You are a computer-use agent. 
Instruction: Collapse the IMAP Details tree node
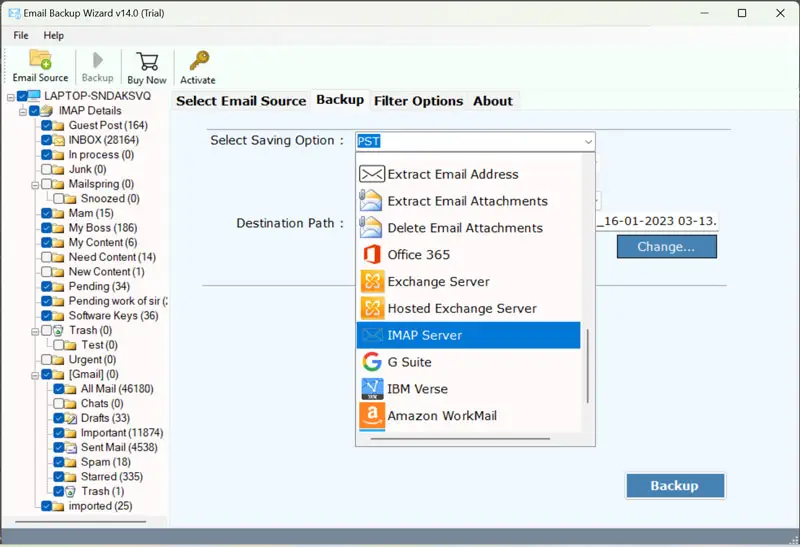point(22,111)
